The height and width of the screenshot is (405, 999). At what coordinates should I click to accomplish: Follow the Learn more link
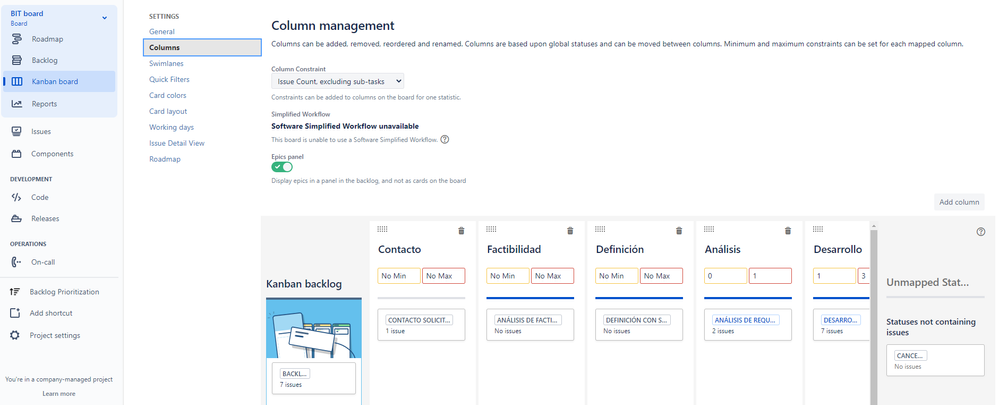point(59,394)
